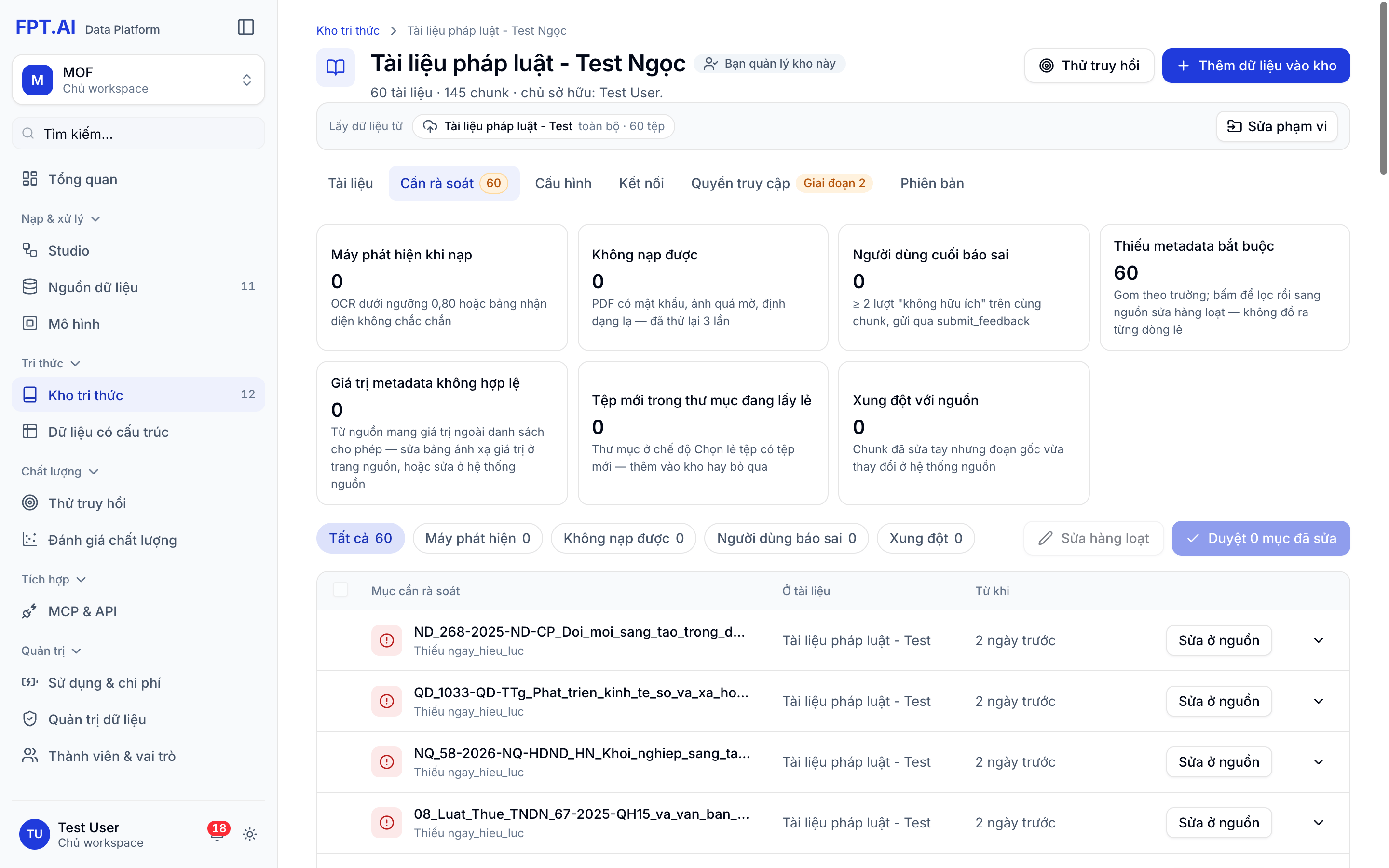This screenshot has width=1389, height=868.
Task: Open MOF workspace switcher dropdown
Action: pyautogui.click(x=138, y=80)
